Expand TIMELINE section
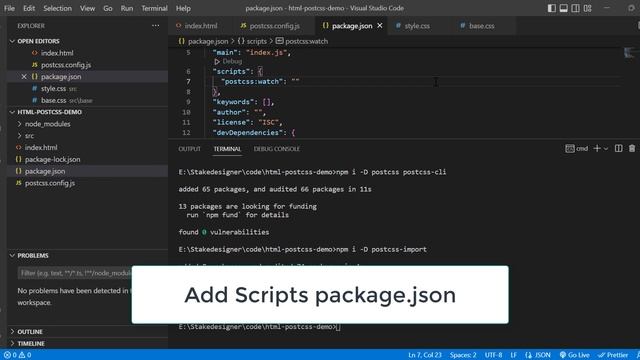This screenshot has width=640, height=360. coord(31,344)
